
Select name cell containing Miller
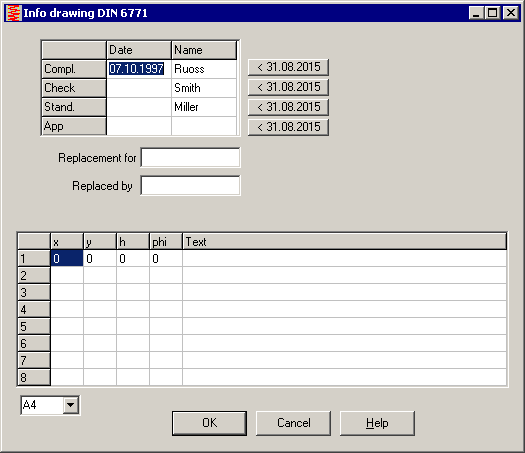click(x=204, y=107)
